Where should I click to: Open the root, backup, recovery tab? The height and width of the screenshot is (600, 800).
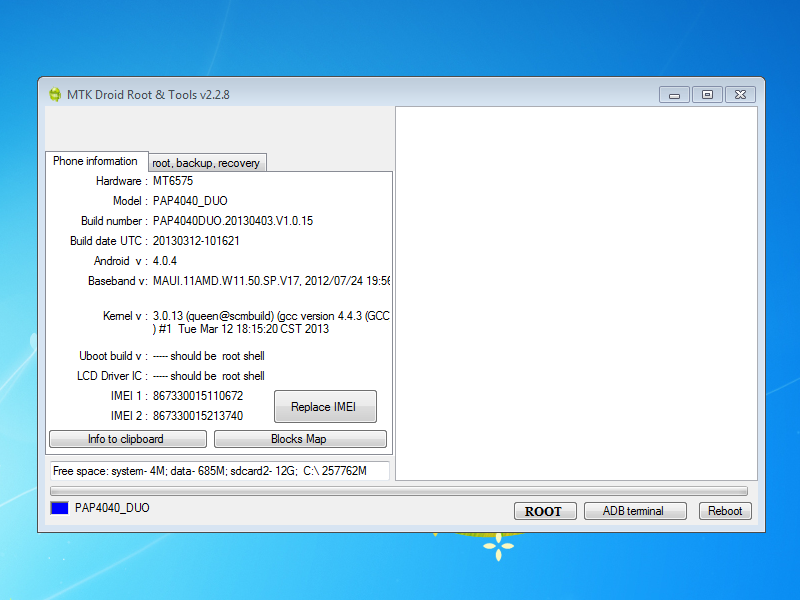pos(206,163)
